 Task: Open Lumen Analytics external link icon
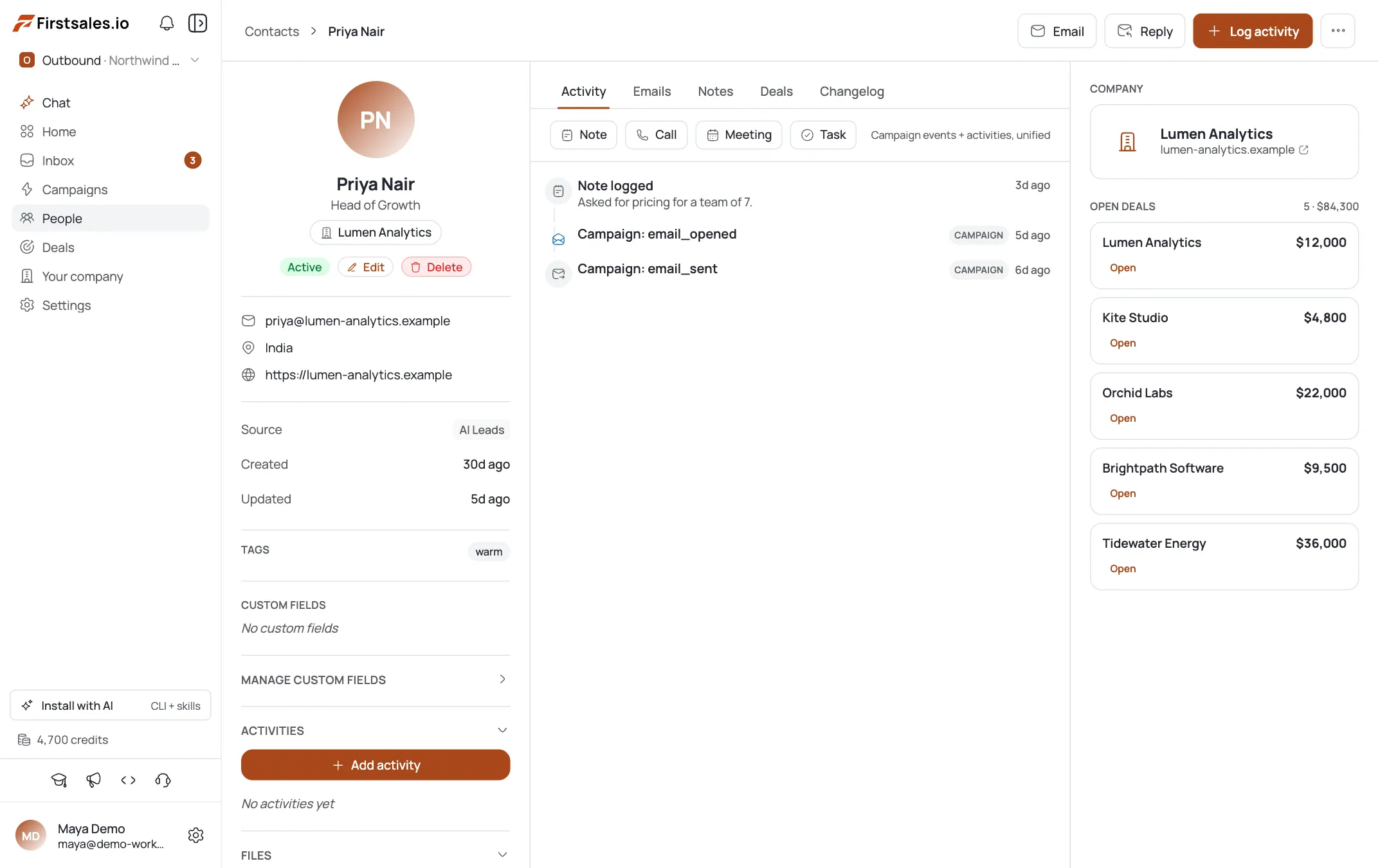point(1303,150)
